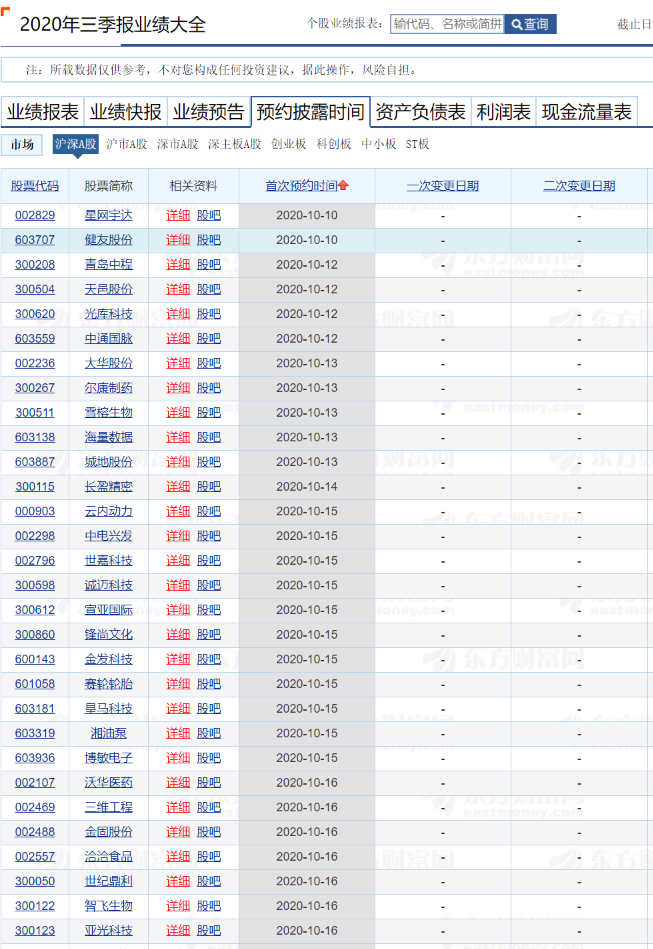Image resolution: width=653 pixels, height=949 pixels.
Task: Select the ST板 market filter
Action: (417, 144)
